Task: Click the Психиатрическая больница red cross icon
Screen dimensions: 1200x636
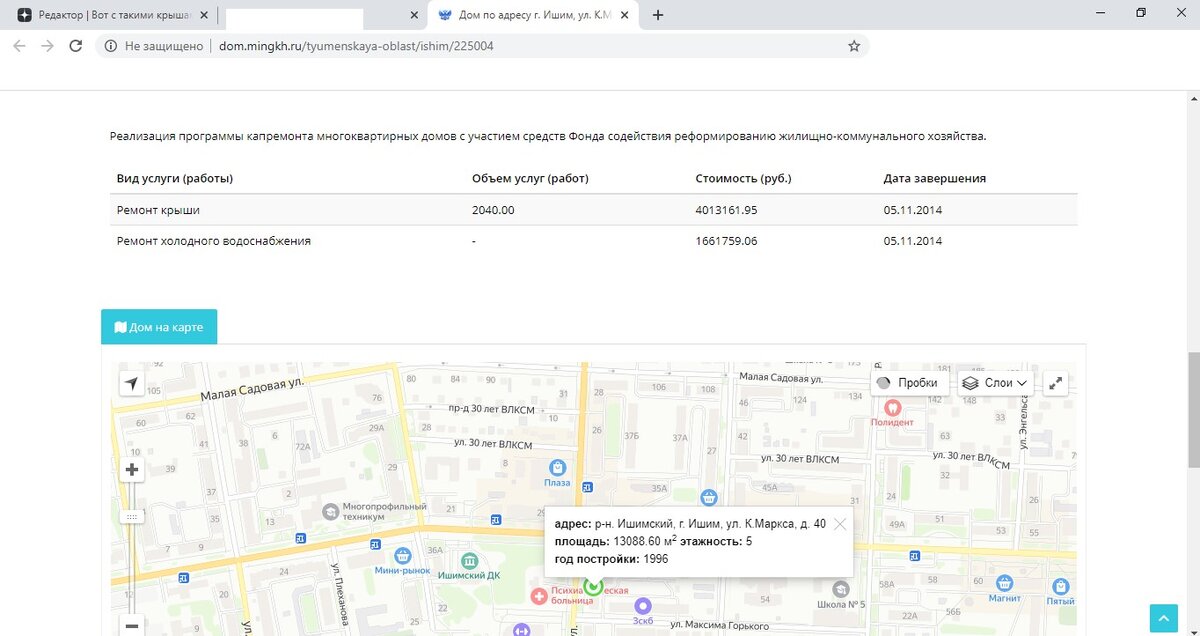Action: (541, 597)
